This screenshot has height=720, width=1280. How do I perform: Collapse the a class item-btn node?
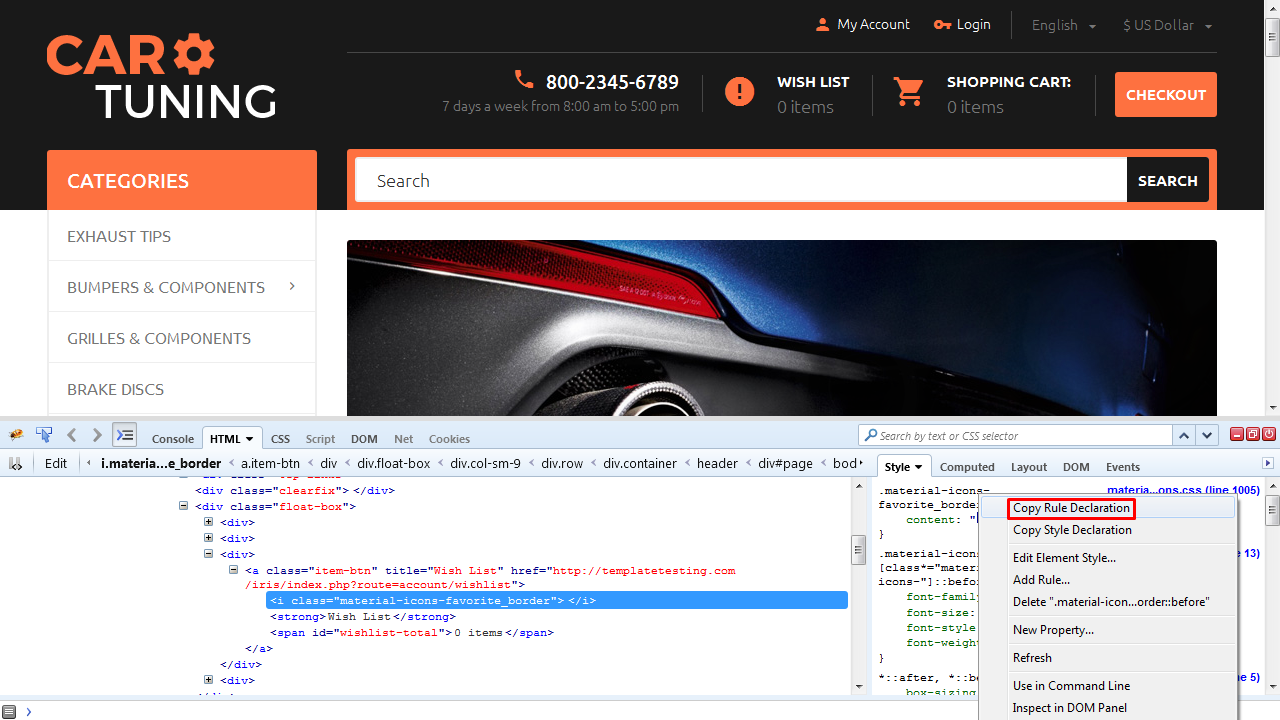[x=234, y=570]
